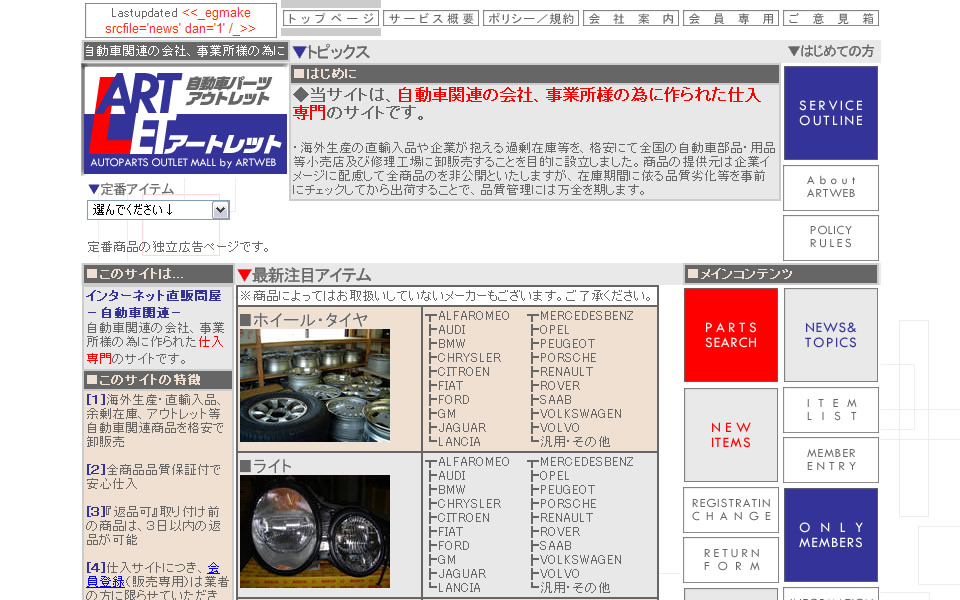Select PEUGEOT under ホイール・タイヤ
The width and height of the screenshot is (960, 600).
click(x=567, y=344)
